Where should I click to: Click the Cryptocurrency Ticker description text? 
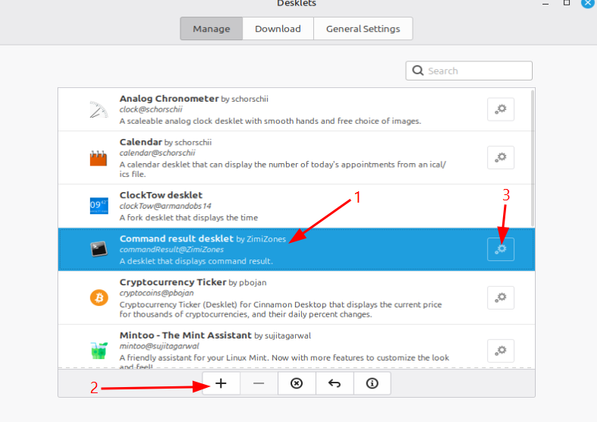coord(281,310)
